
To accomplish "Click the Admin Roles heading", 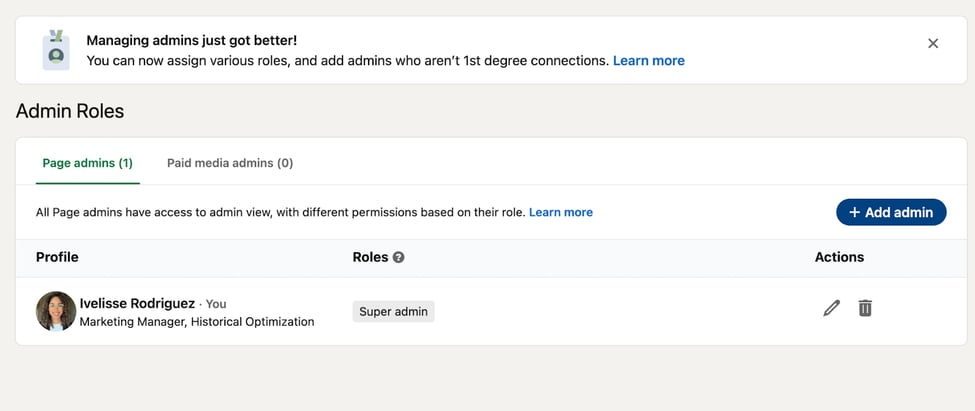I will [x=70, y=111].
